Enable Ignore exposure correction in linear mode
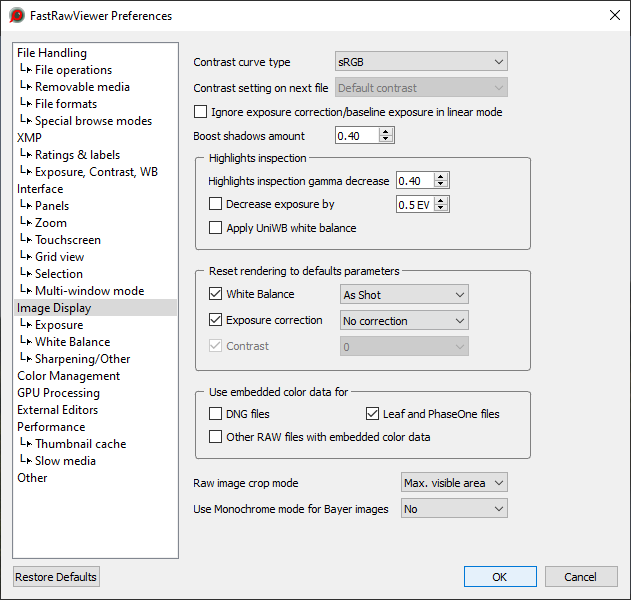Viewport: 631px width, 600px height. [201, 112]
